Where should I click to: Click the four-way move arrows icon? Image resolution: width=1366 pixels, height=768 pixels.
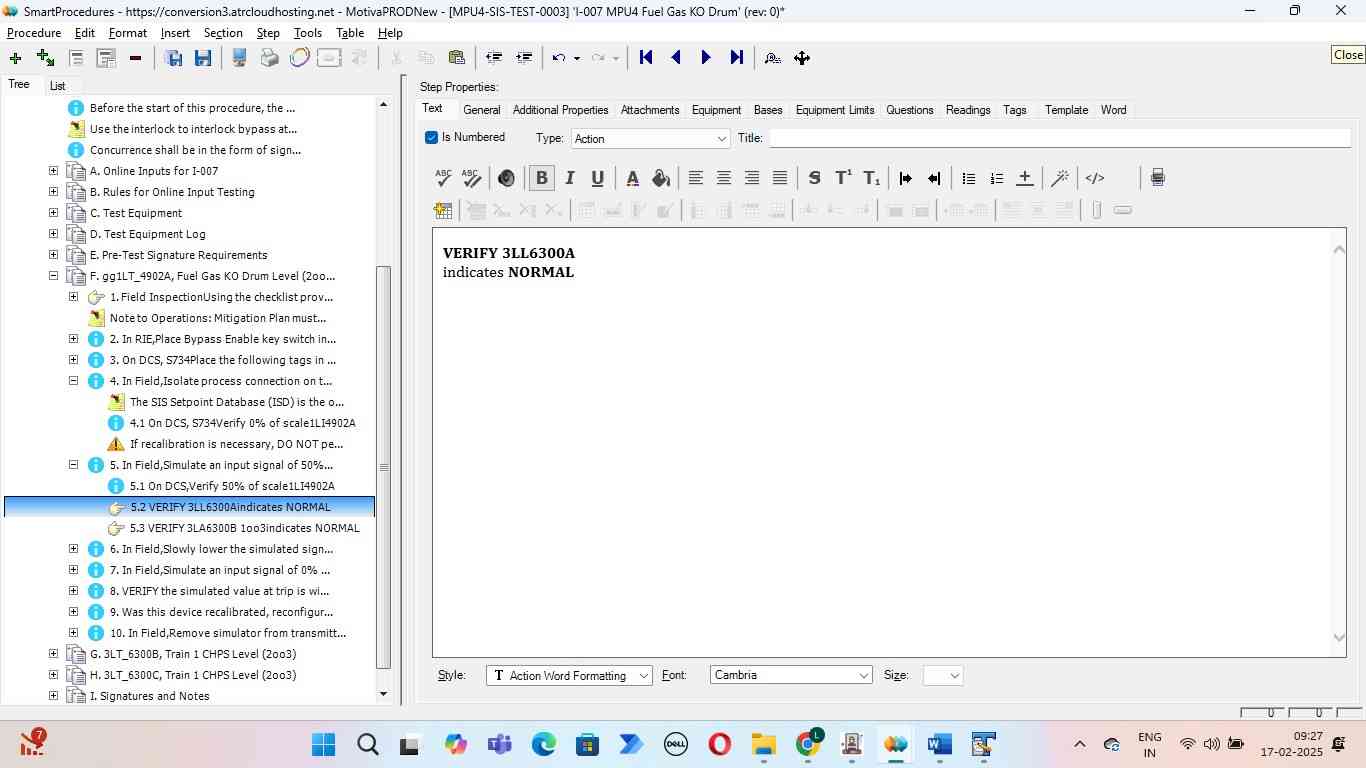click(802, 58)
